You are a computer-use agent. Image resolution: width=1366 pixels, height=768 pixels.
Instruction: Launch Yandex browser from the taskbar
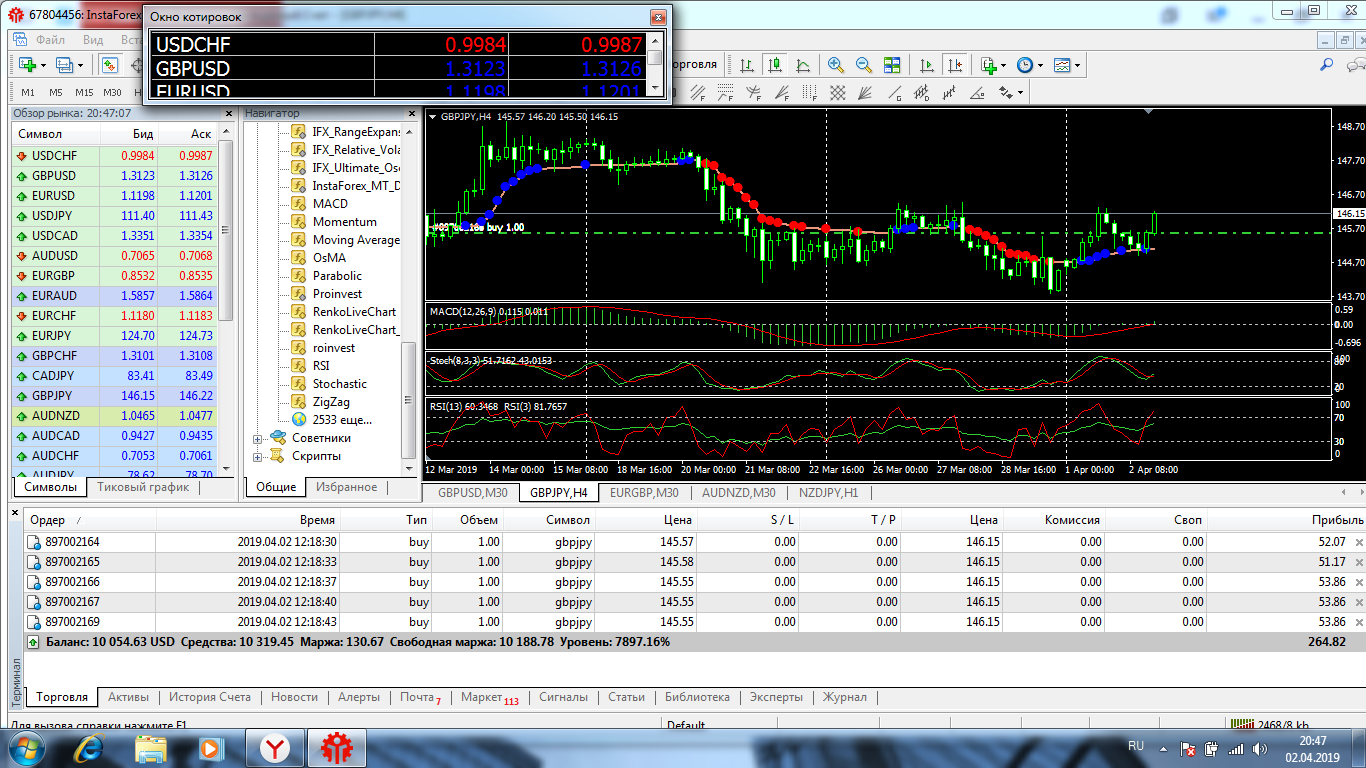coord(275,747)
